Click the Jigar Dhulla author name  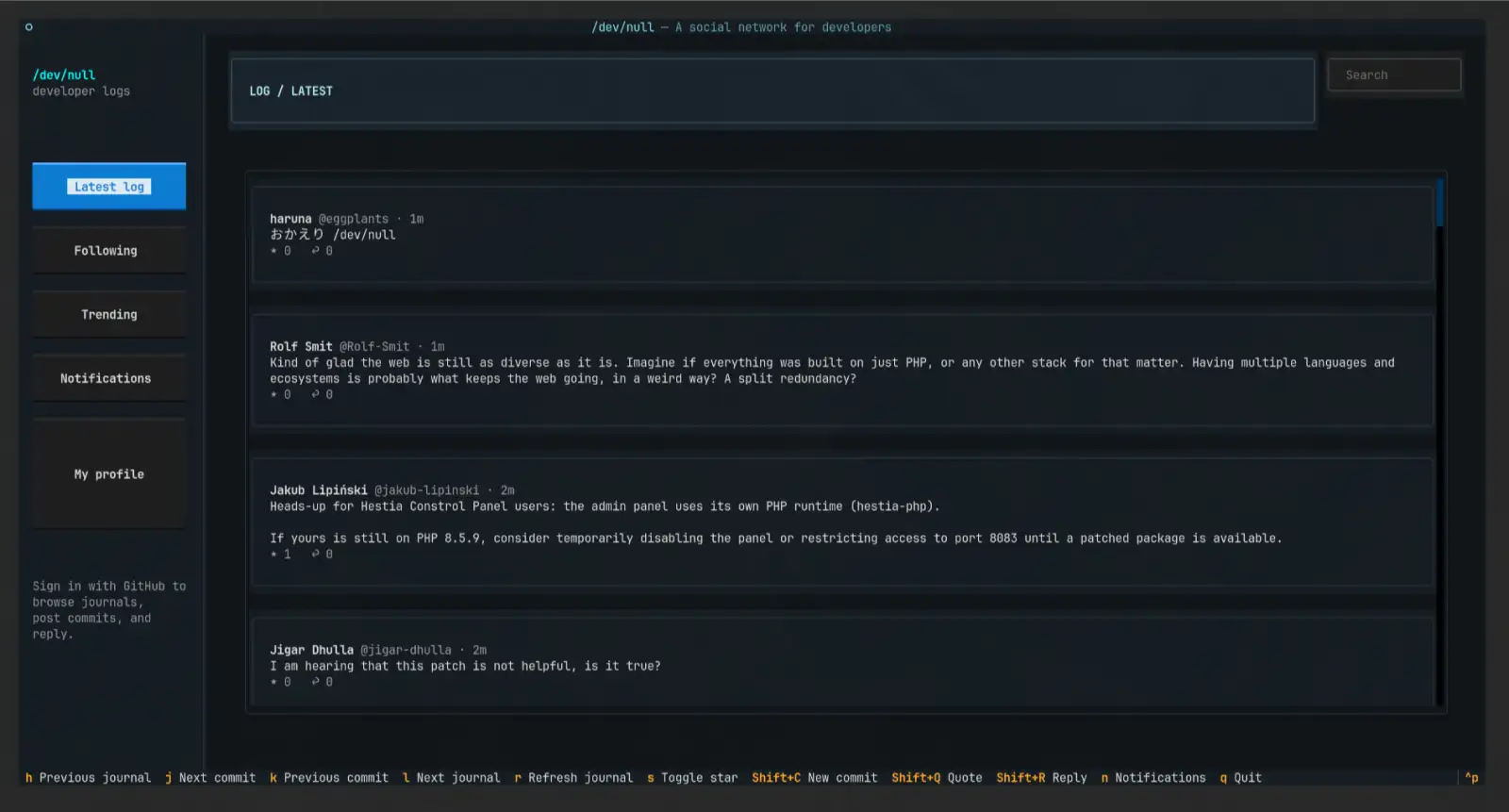[311, 650]
